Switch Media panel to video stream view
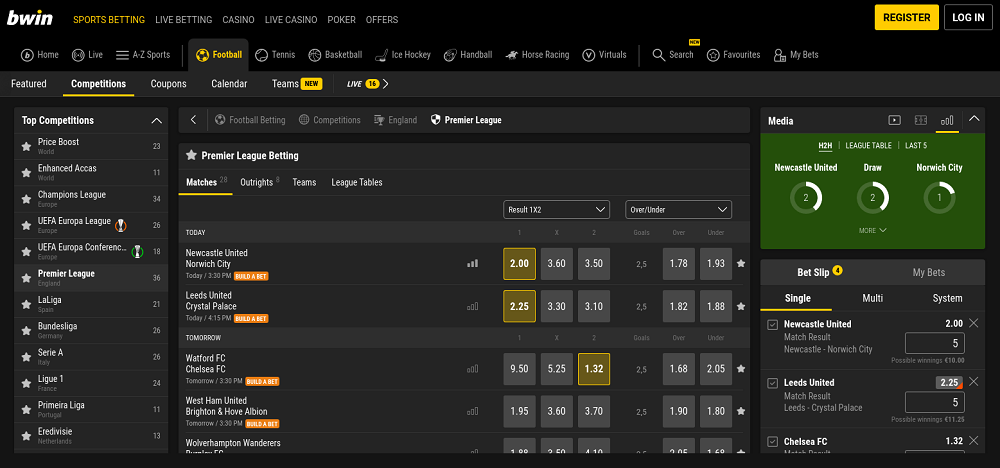1000x468 pixels. tap(894, 120)
